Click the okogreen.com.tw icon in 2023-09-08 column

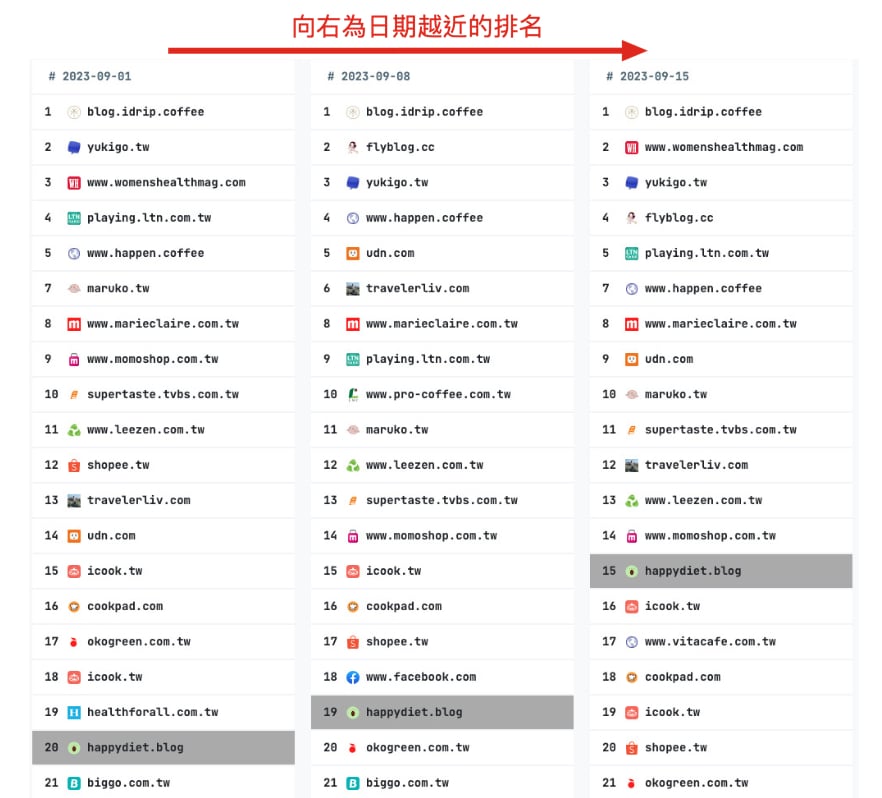coord(353,748)
